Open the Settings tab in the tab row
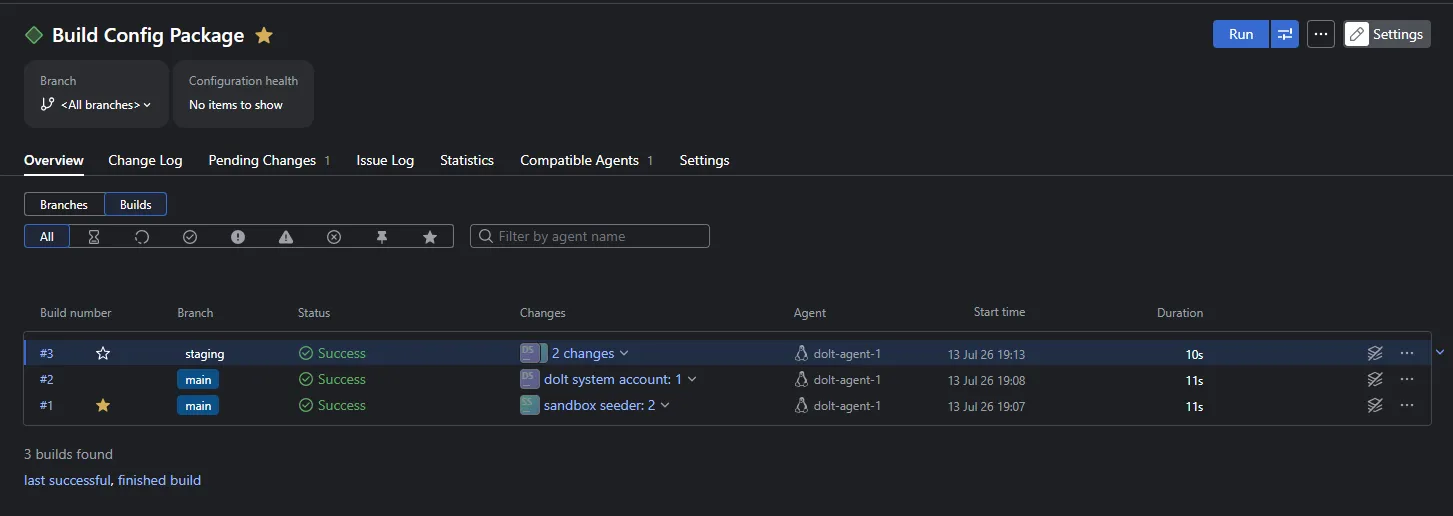1453x516 pixels. [704, 160]
